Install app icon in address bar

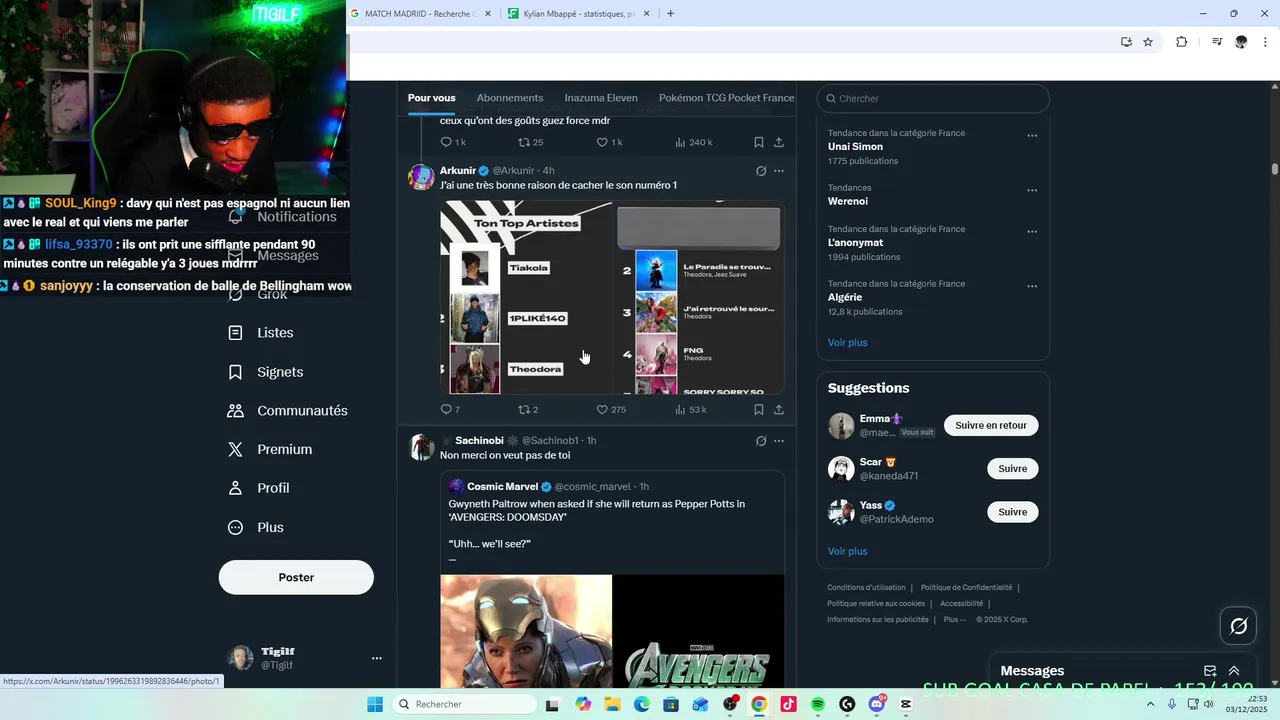point(1126,42)
